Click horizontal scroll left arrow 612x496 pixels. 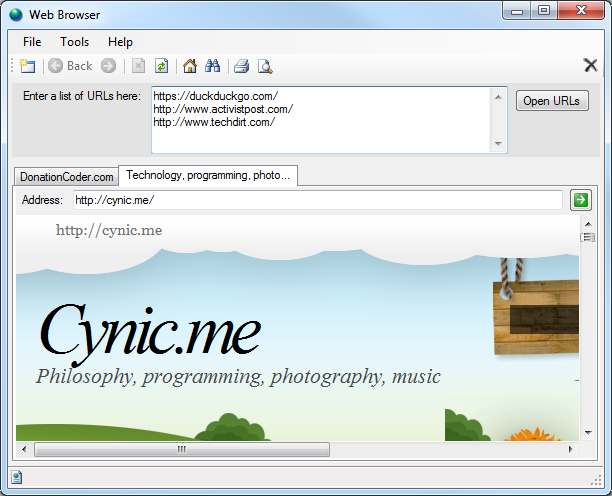click(x=24, y=449)
